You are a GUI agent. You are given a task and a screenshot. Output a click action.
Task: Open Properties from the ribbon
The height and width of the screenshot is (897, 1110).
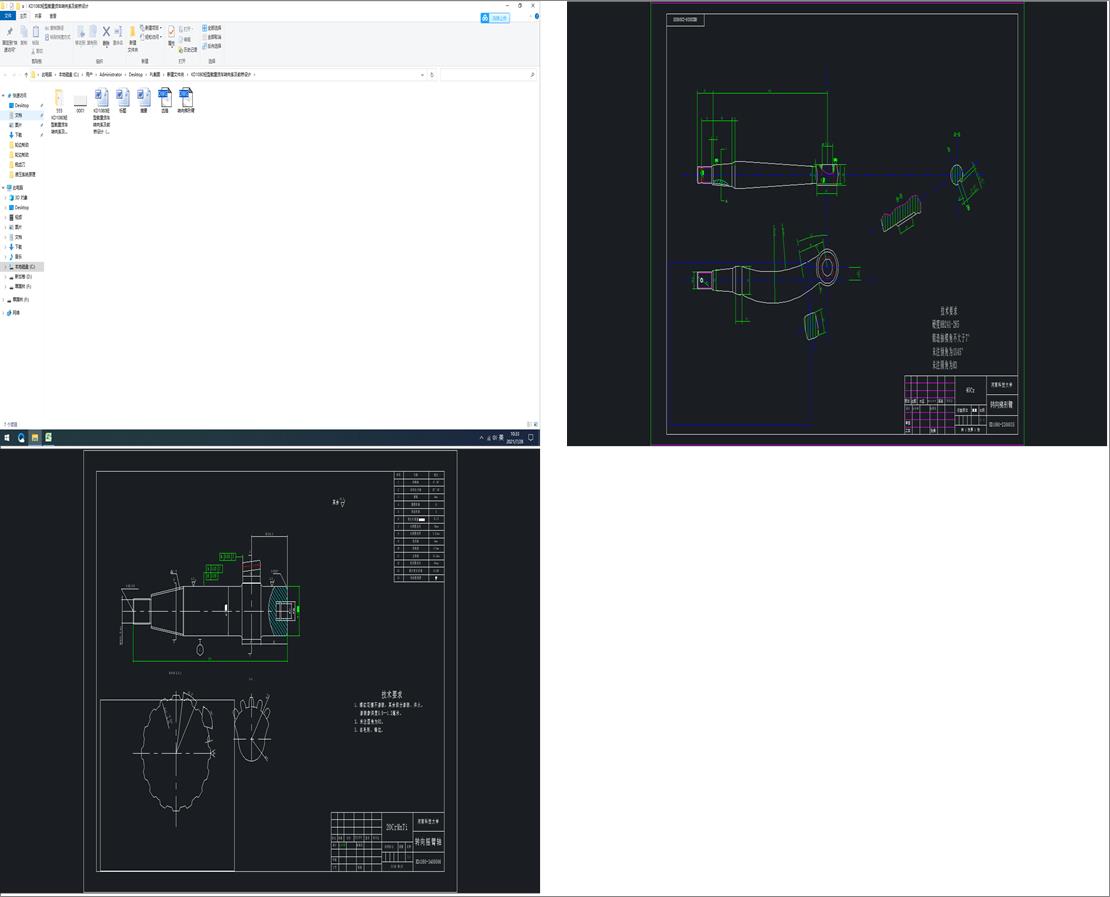click(171, 33)
